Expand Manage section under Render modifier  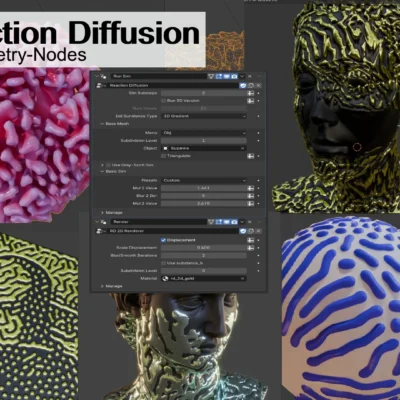point(102,286)
